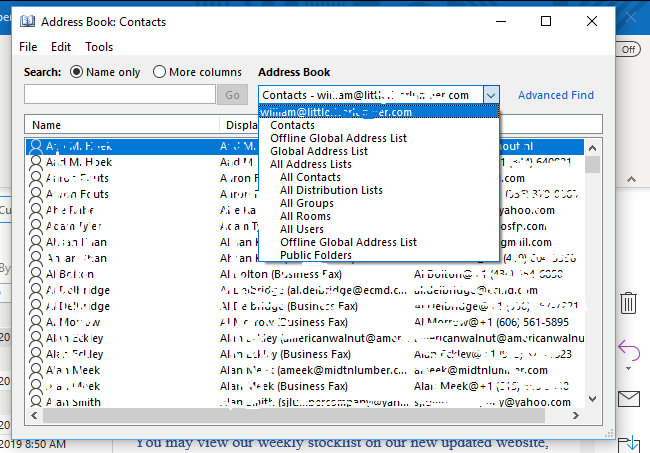The height and width of the screenshot is (453, 650).
Task: Click the Delete trash icon in Outlook window
Action: 628,303
